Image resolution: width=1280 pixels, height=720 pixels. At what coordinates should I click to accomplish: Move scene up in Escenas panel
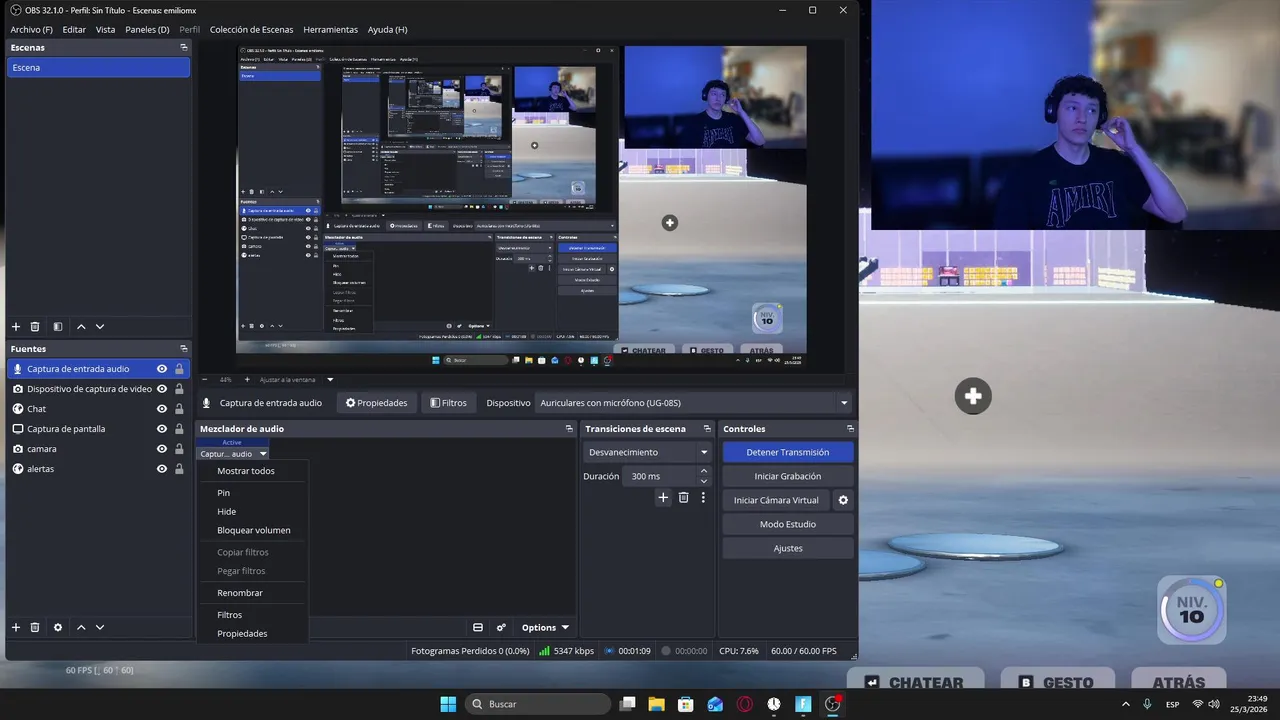[x=81, y=327]
